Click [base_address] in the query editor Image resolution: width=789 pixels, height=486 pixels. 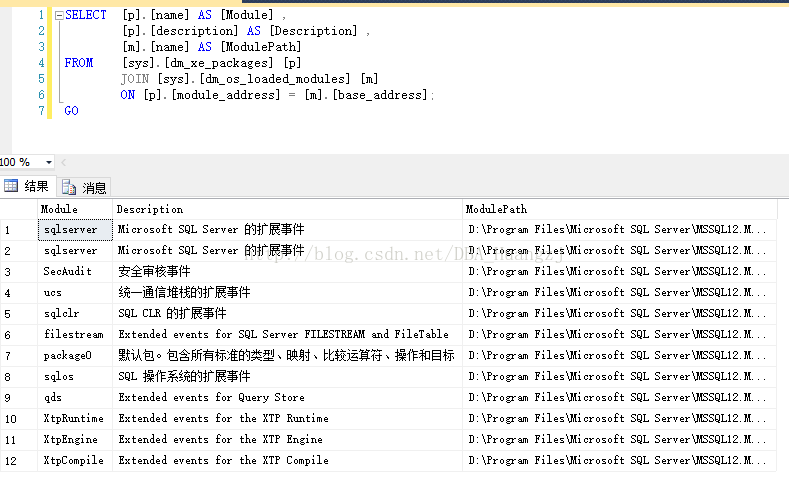379,95
